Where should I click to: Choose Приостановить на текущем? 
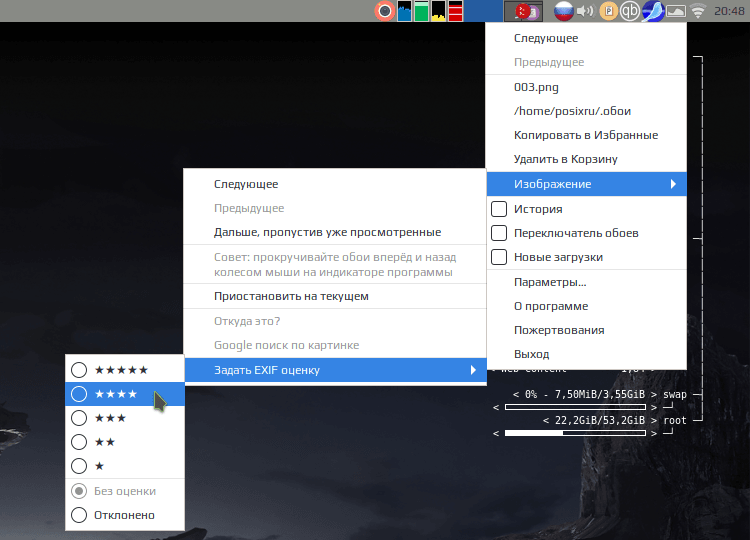[x=335, y=296]
